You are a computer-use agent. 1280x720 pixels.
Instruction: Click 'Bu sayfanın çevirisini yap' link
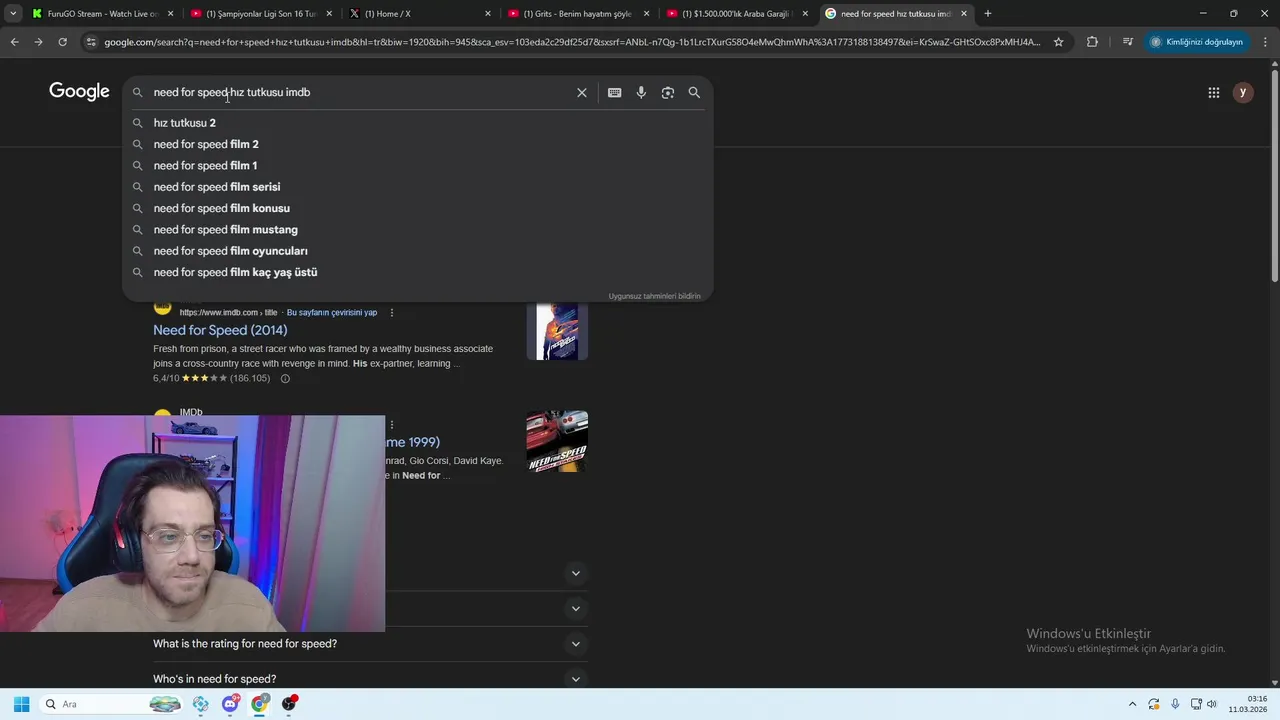[x=332, y=313]
